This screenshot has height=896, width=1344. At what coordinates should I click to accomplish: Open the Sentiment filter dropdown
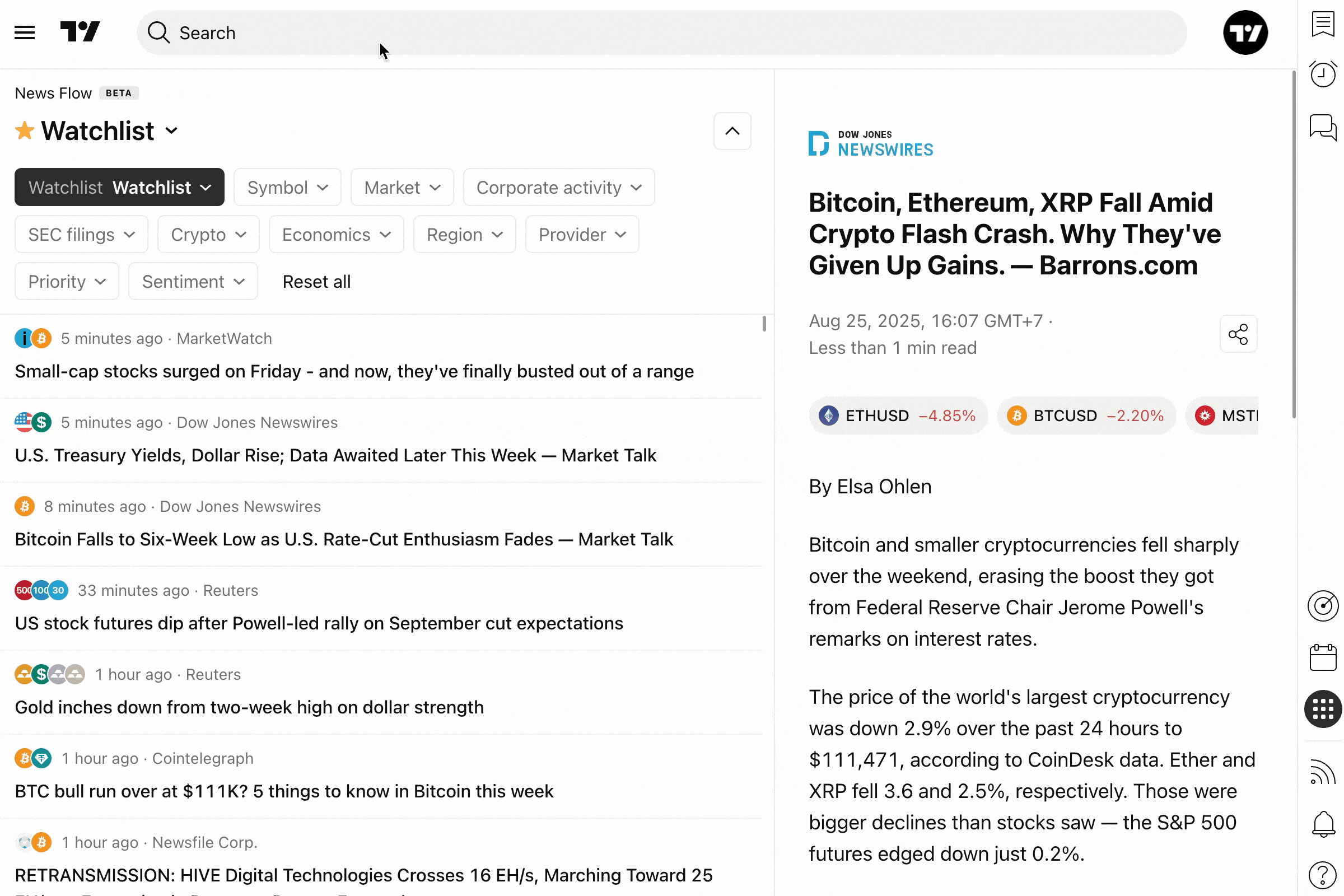[x=193, y=282]
